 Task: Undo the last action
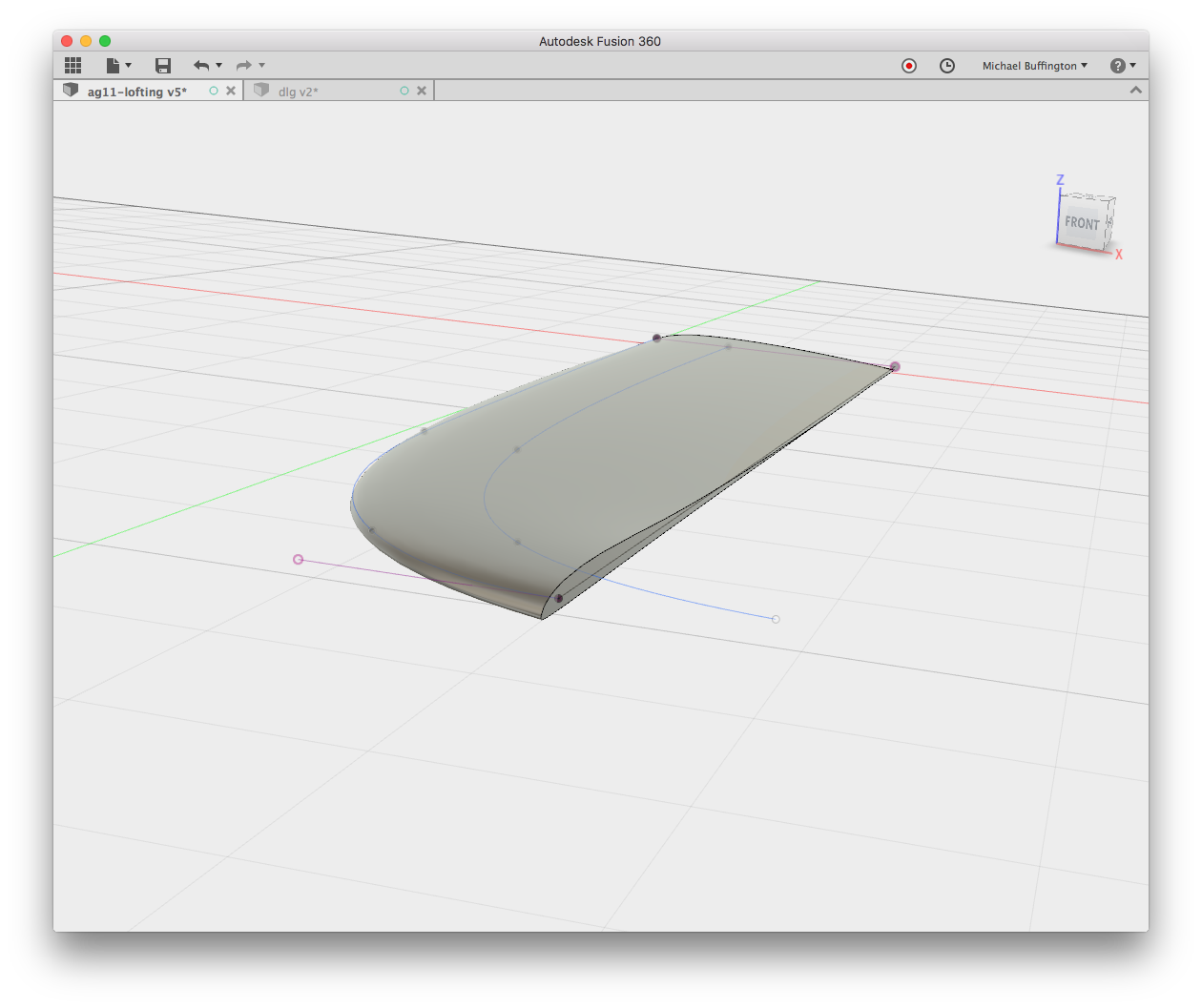202,65
